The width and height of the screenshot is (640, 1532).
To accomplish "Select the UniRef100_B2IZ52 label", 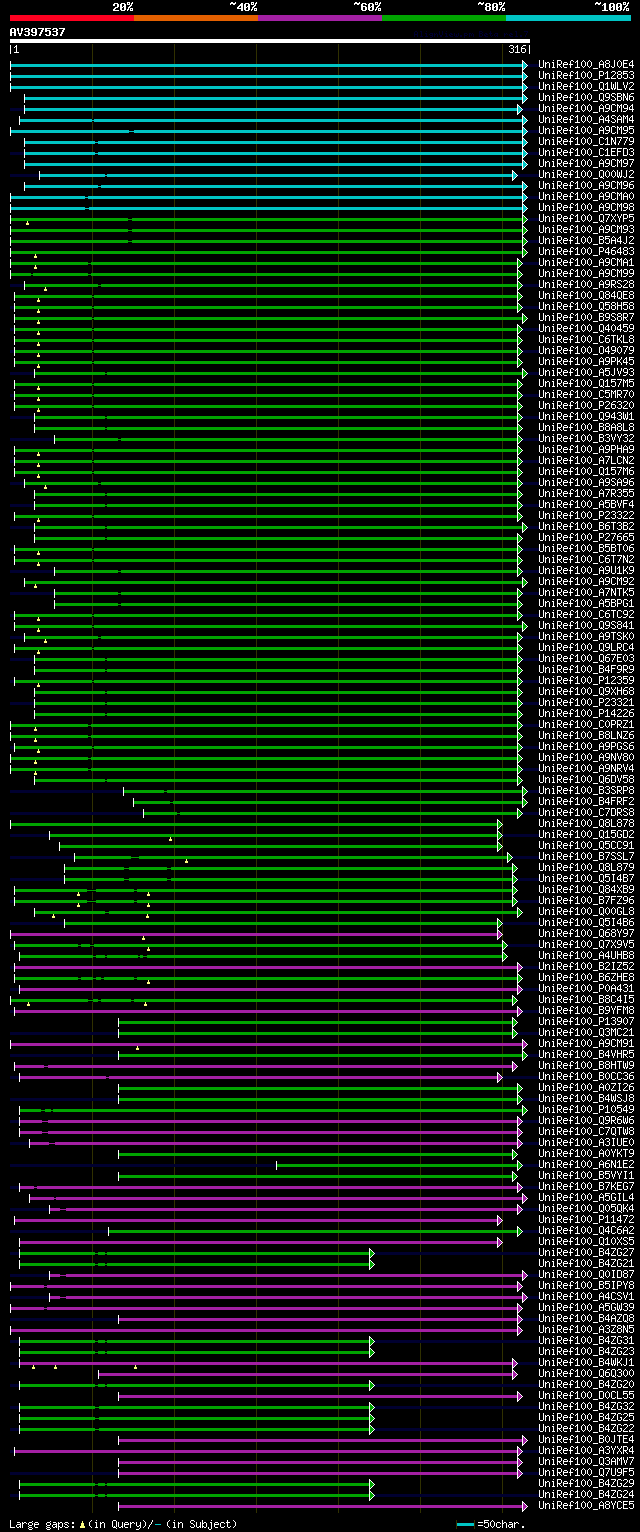I will pos(586,966).
